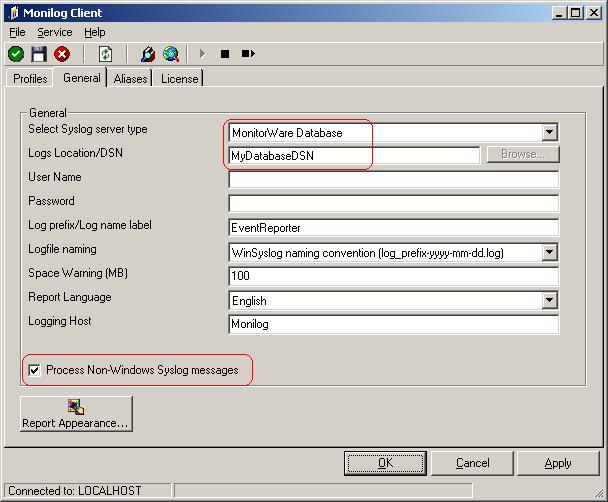Select the General tab
This screenshot has width=608, height=502.
tap(81, 78)
